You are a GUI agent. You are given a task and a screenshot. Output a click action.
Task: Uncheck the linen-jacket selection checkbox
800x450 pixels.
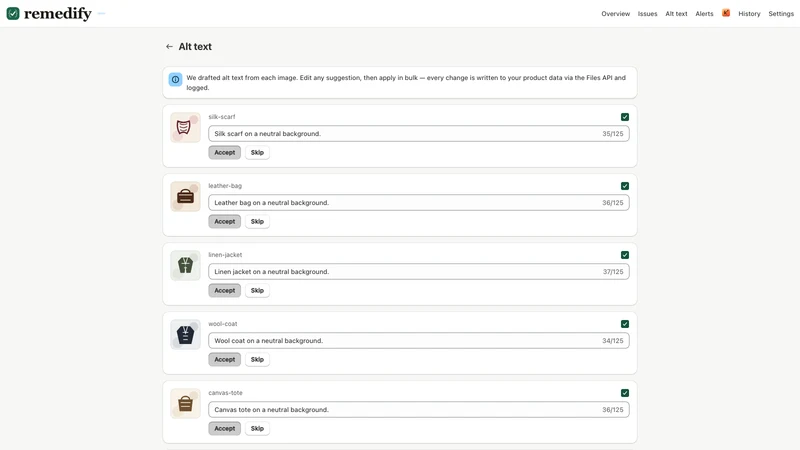pyautogui.click(x=624, y=255)
